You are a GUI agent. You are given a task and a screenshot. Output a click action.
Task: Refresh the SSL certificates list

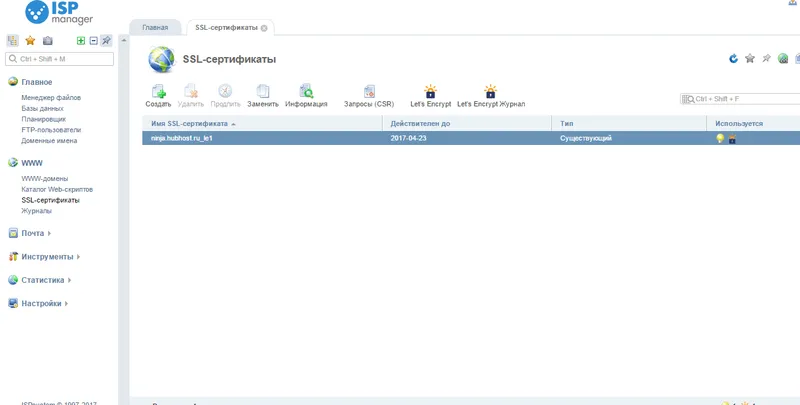[733, 59]
